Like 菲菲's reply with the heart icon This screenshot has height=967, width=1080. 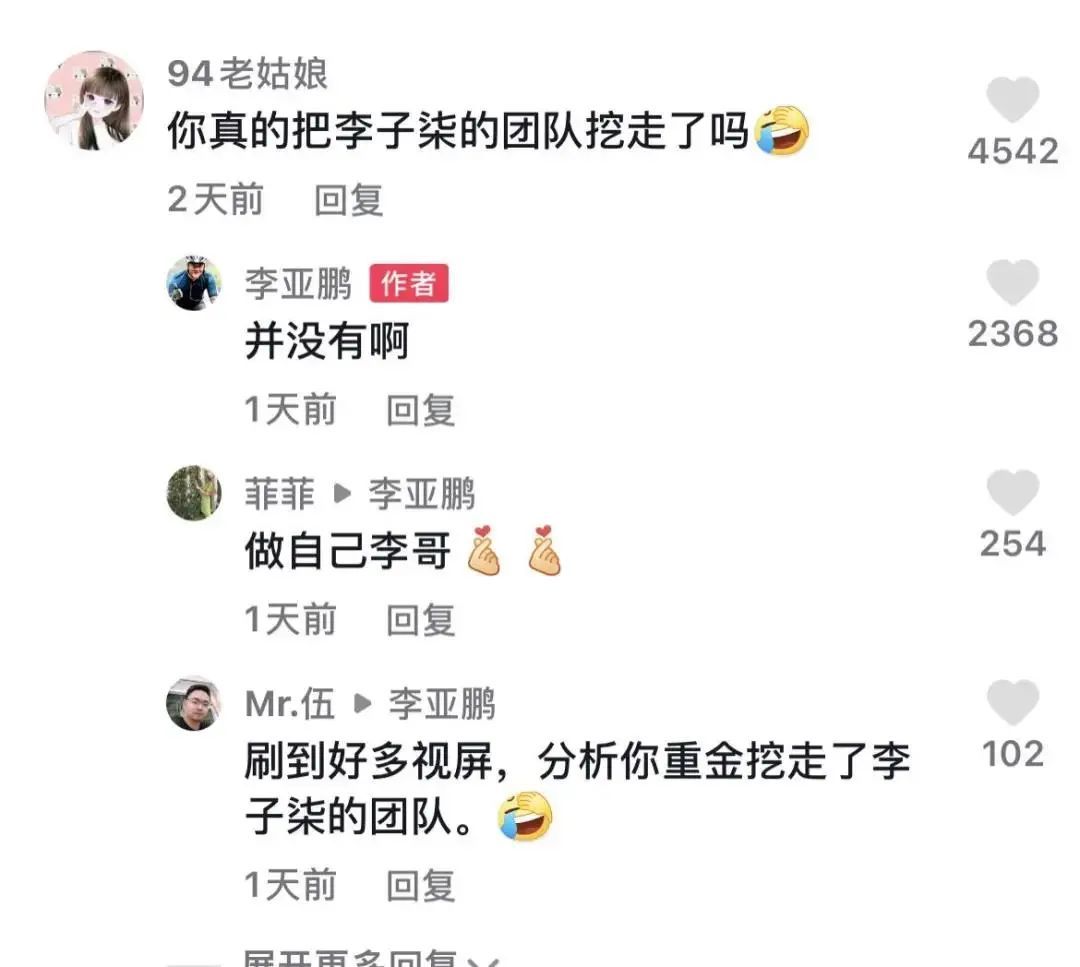pos(1012,492)
